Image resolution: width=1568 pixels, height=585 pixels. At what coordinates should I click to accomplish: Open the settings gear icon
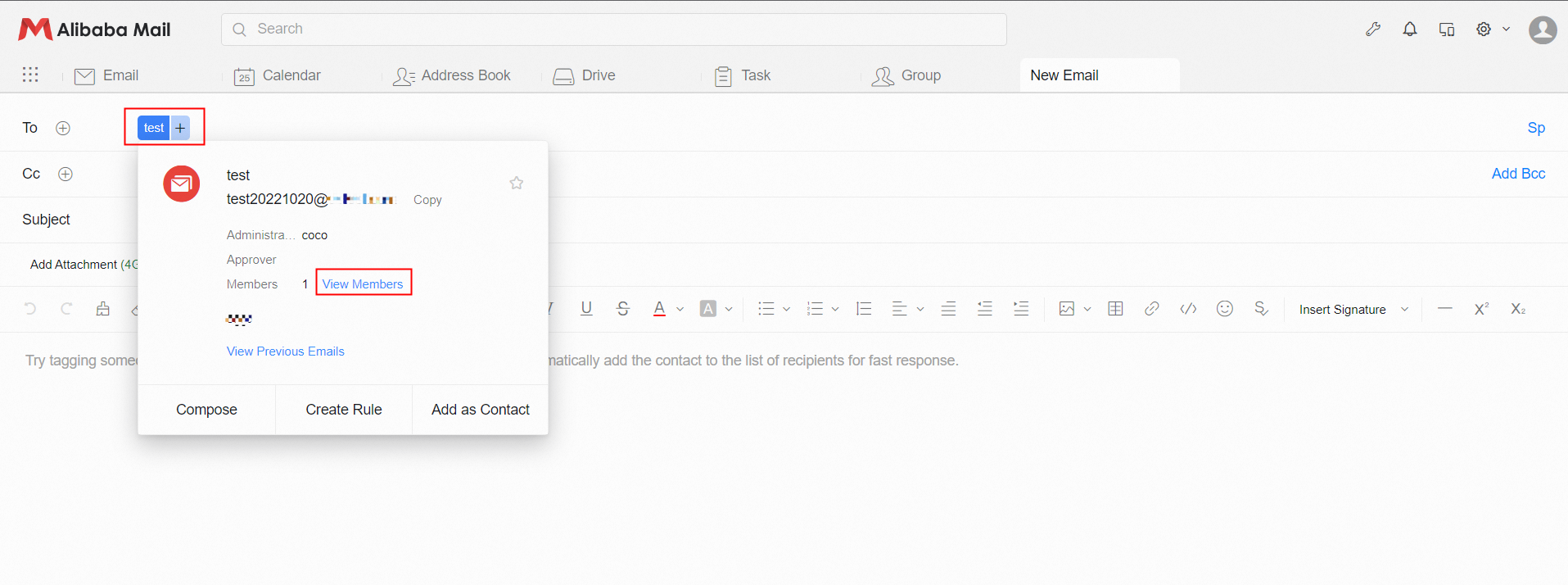click(1484, 29)
